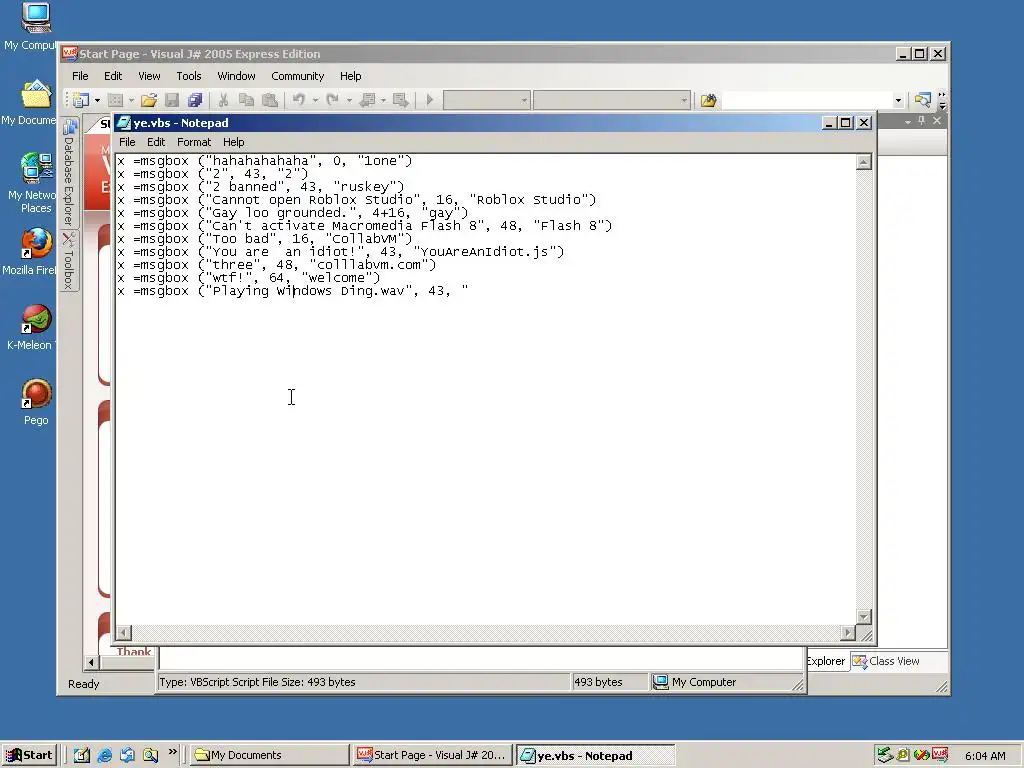Click inside the Find text combo box
The height and width of the screenshot is (768, 1024).
point(807,100)
